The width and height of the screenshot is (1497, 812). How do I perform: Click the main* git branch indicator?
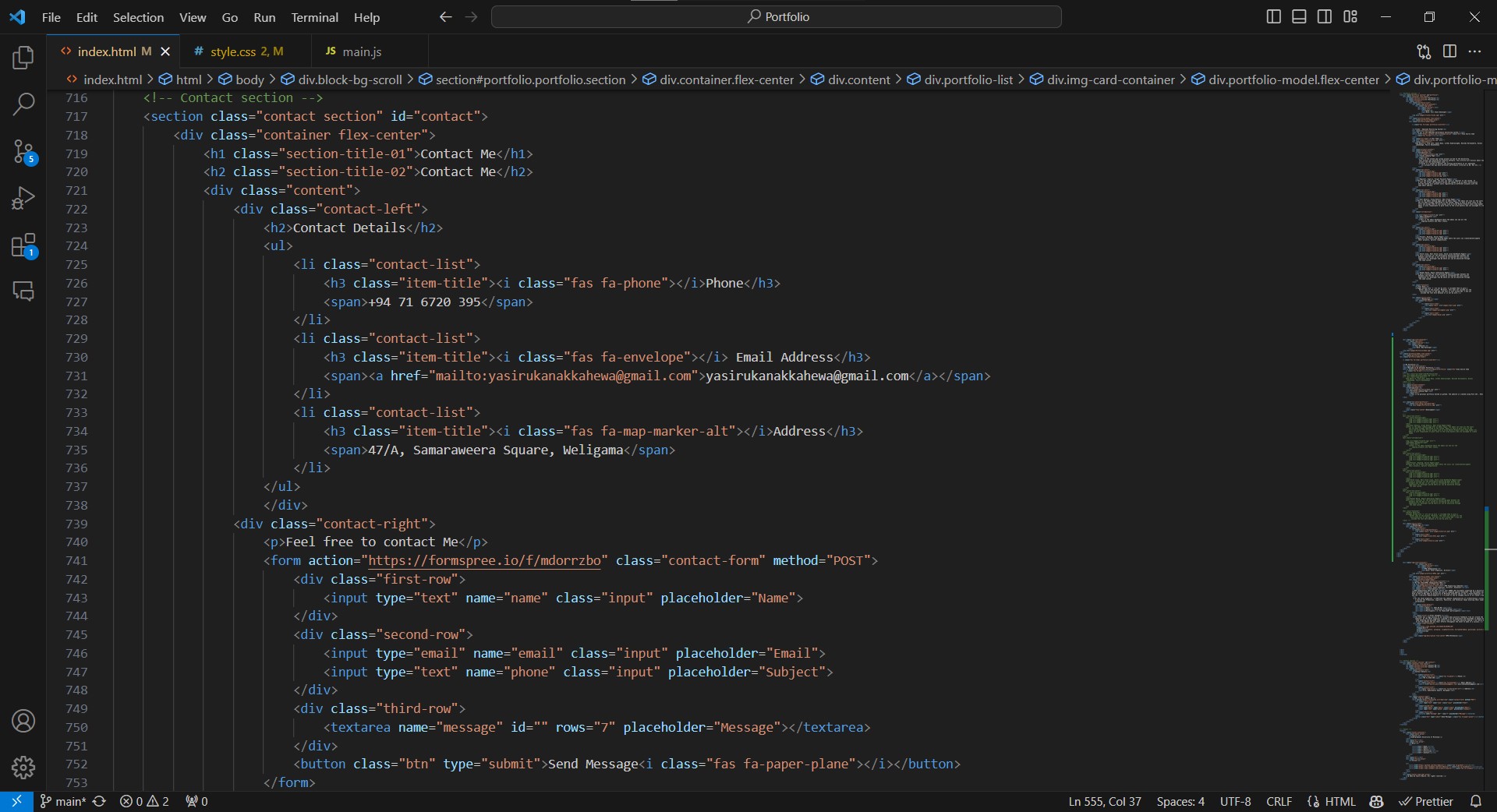click(63, 801)
